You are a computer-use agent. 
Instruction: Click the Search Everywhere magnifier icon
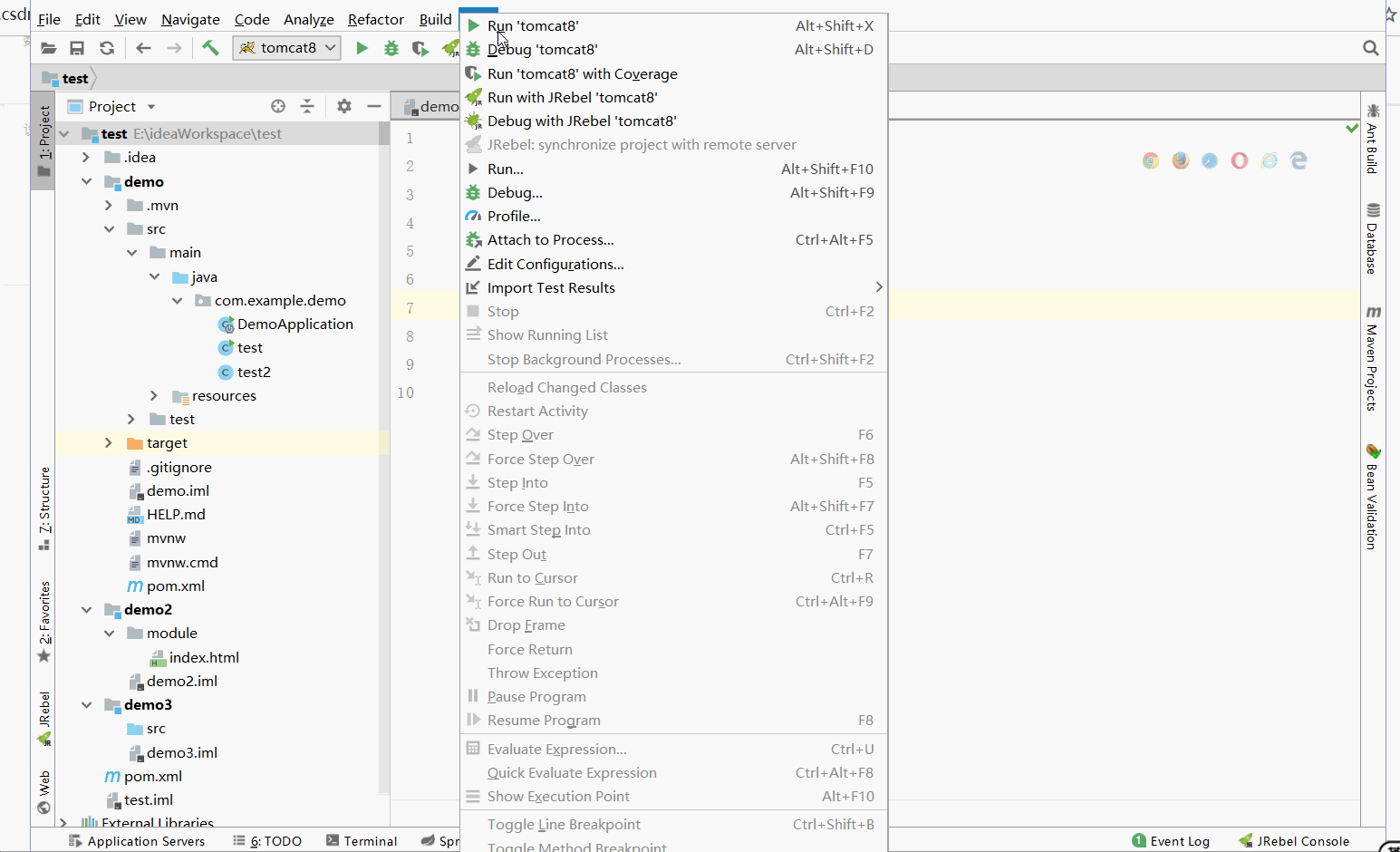point(1371,48)
